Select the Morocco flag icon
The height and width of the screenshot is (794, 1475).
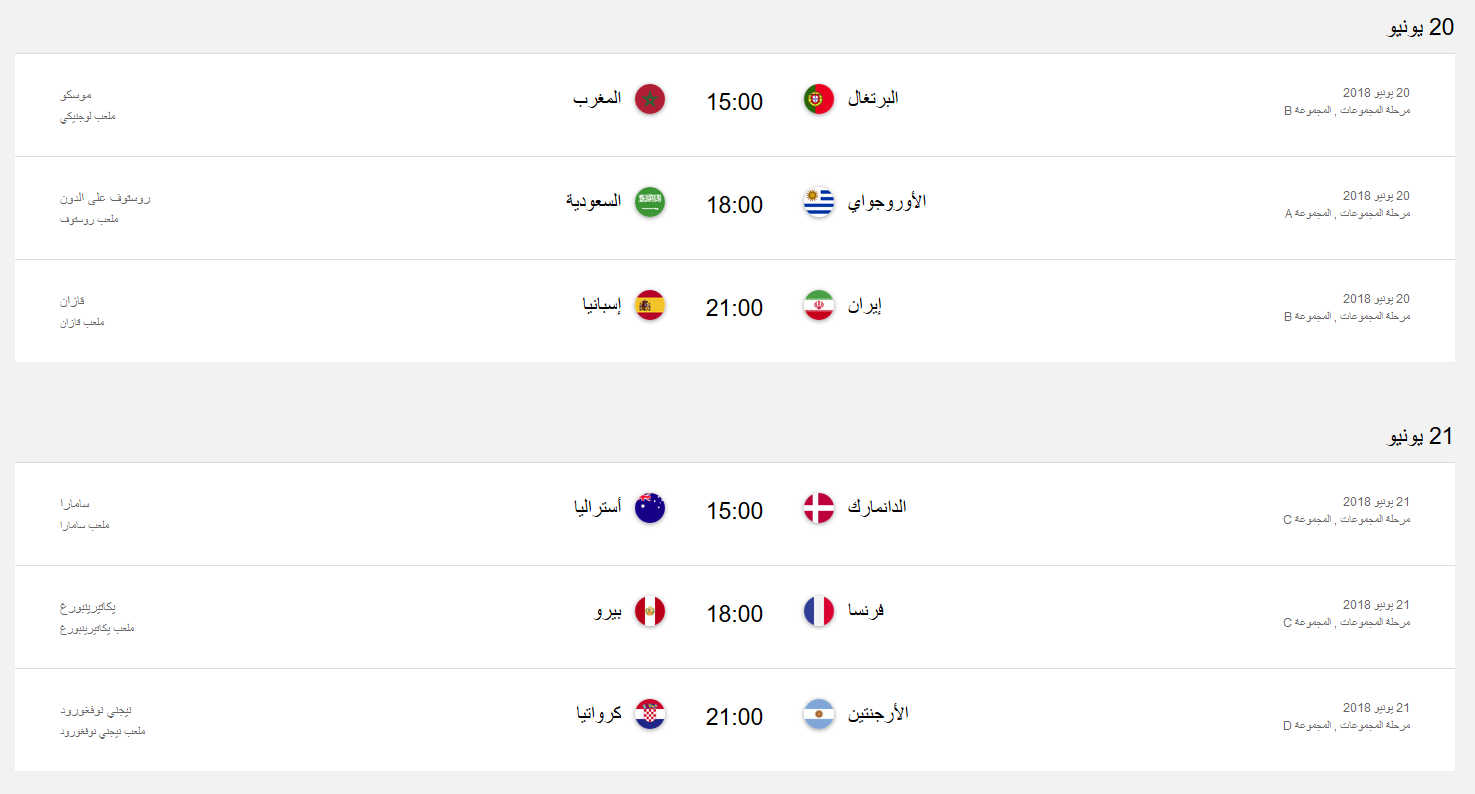click(x=651, y=100)
